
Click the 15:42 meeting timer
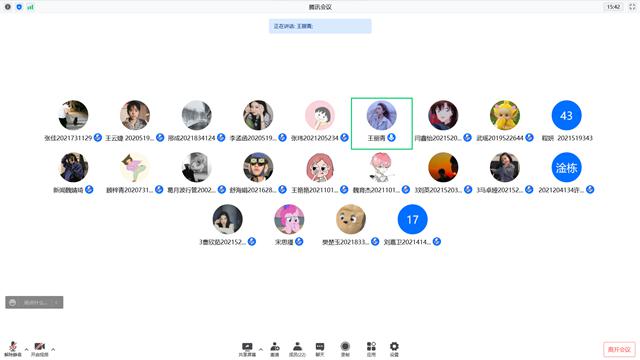point(613,7)
